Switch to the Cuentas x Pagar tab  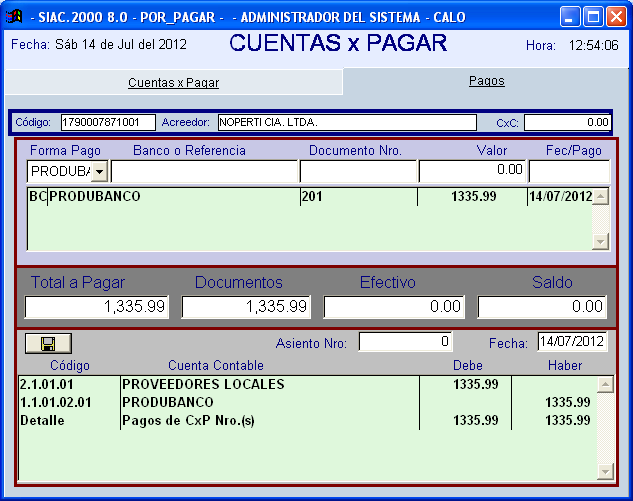173,83
